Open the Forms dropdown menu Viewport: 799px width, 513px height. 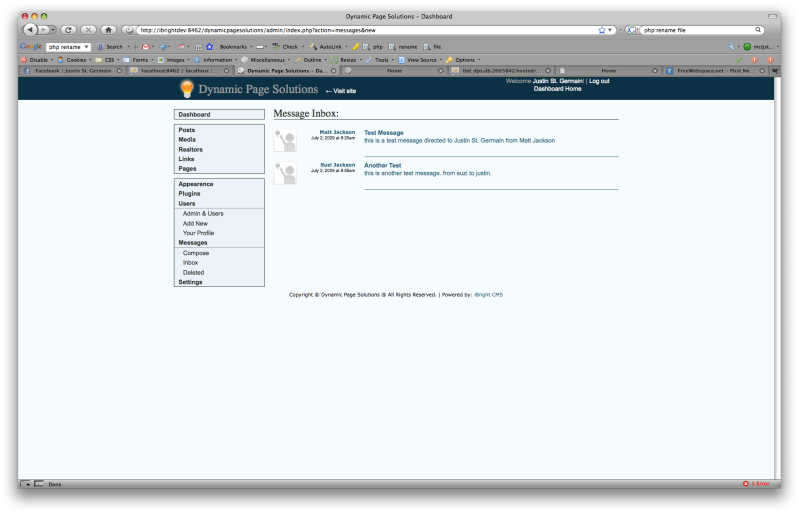[138, 60]
